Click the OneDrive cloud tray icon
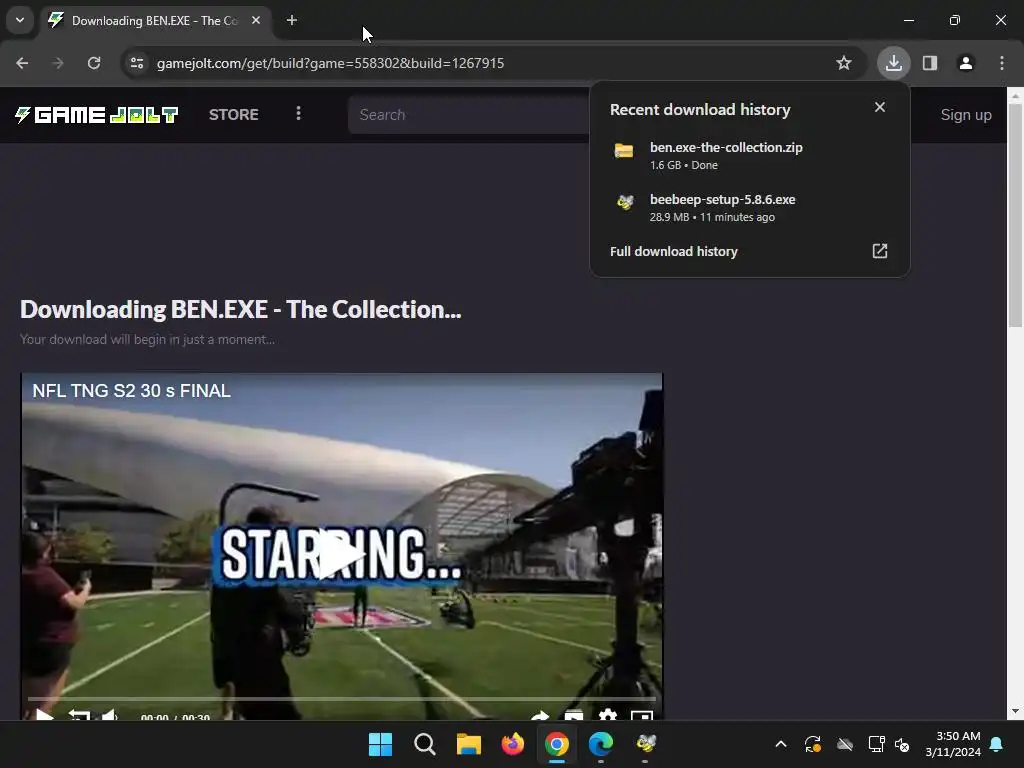The image size is (1024, 768). click(845, 744)
